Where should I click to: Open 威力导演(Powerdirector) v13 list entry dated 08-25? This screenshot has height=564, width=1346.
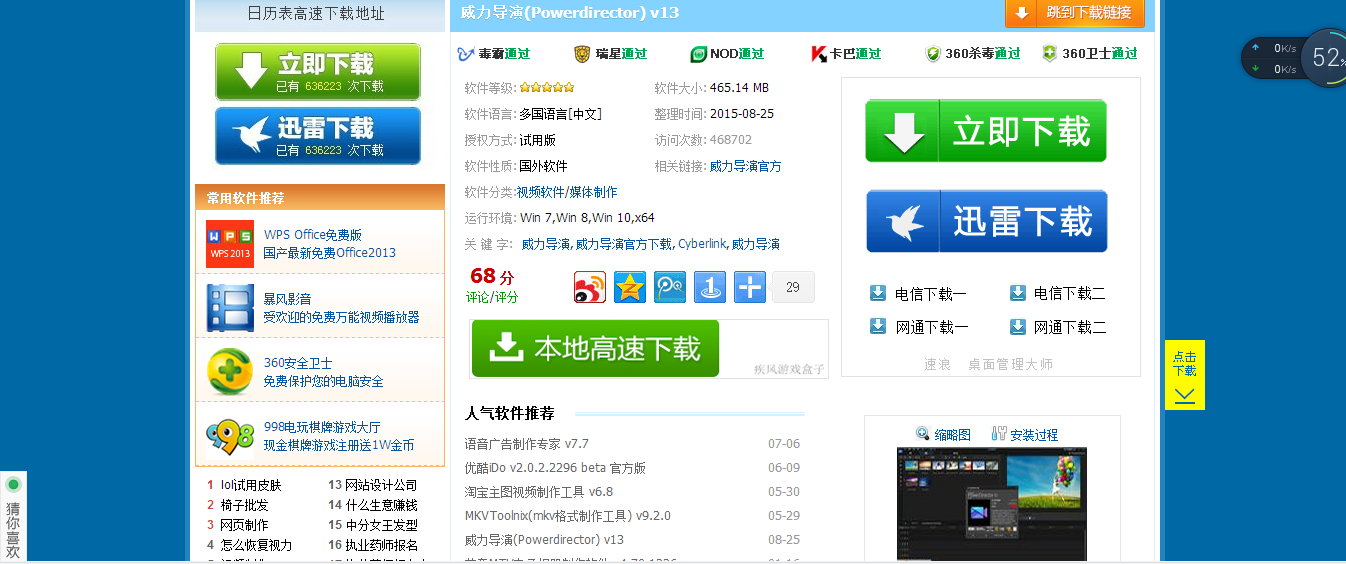tap(544, 540)
